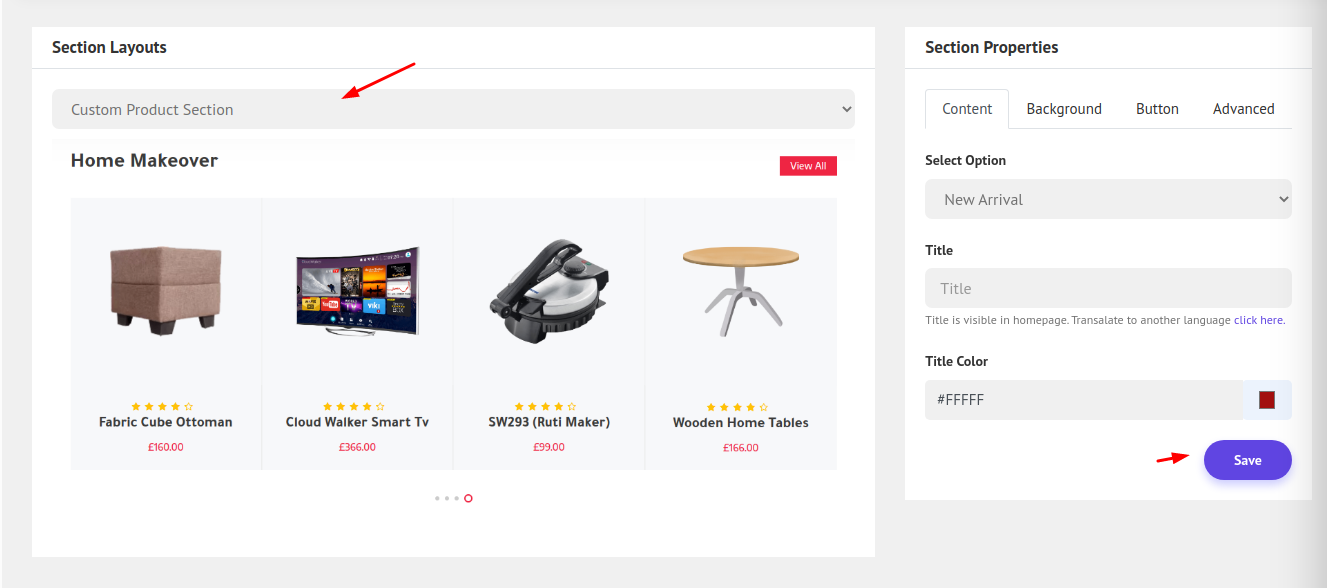The height and width of the screenshot is (588, 1327).
Task: Click the Wooden Home Tables product name
Action: coord(740,422)
